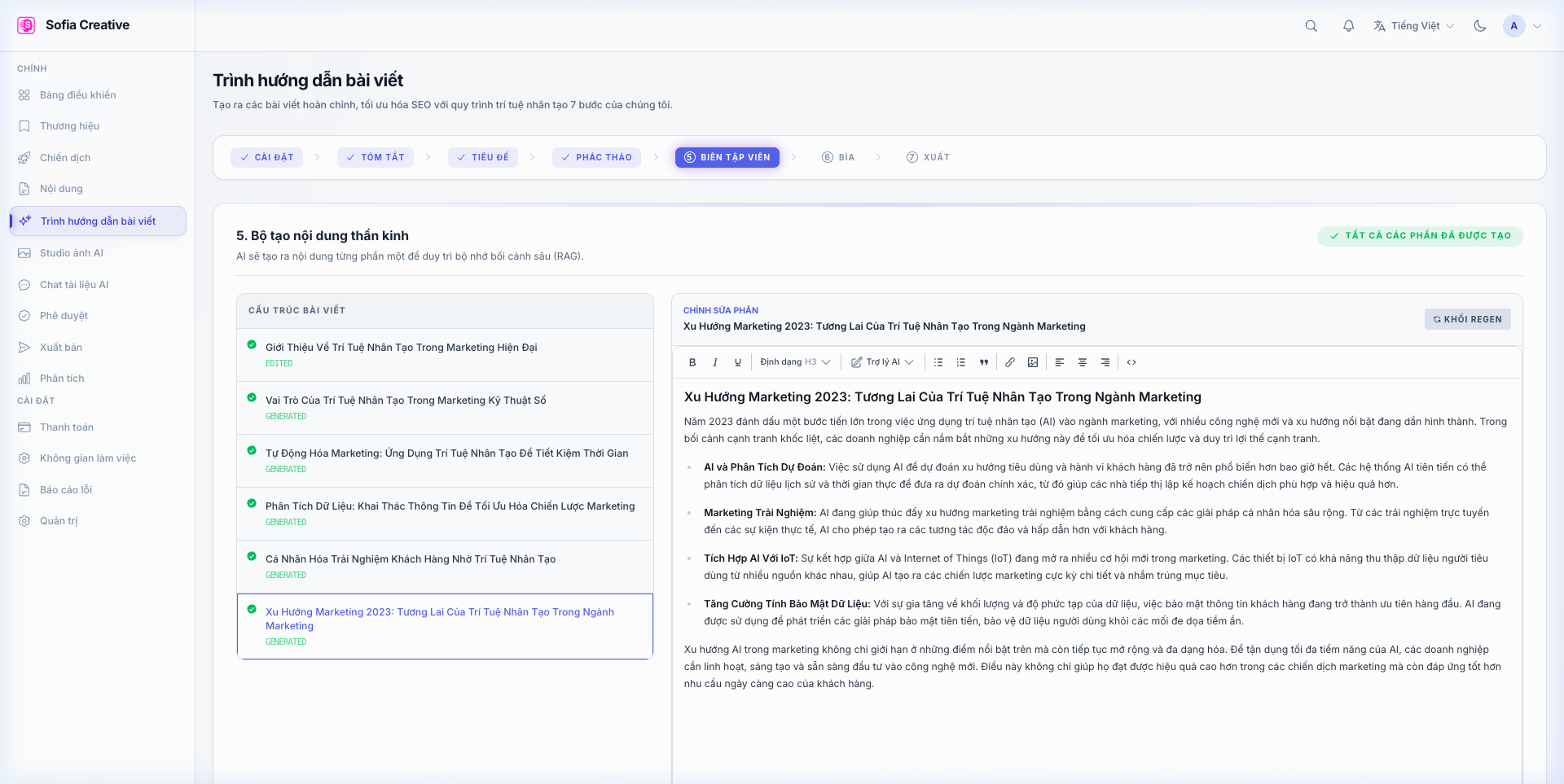The height and width of the screenshot is (784, 1564).
Task: Apply underline formatting
Action: pos(738,361)
